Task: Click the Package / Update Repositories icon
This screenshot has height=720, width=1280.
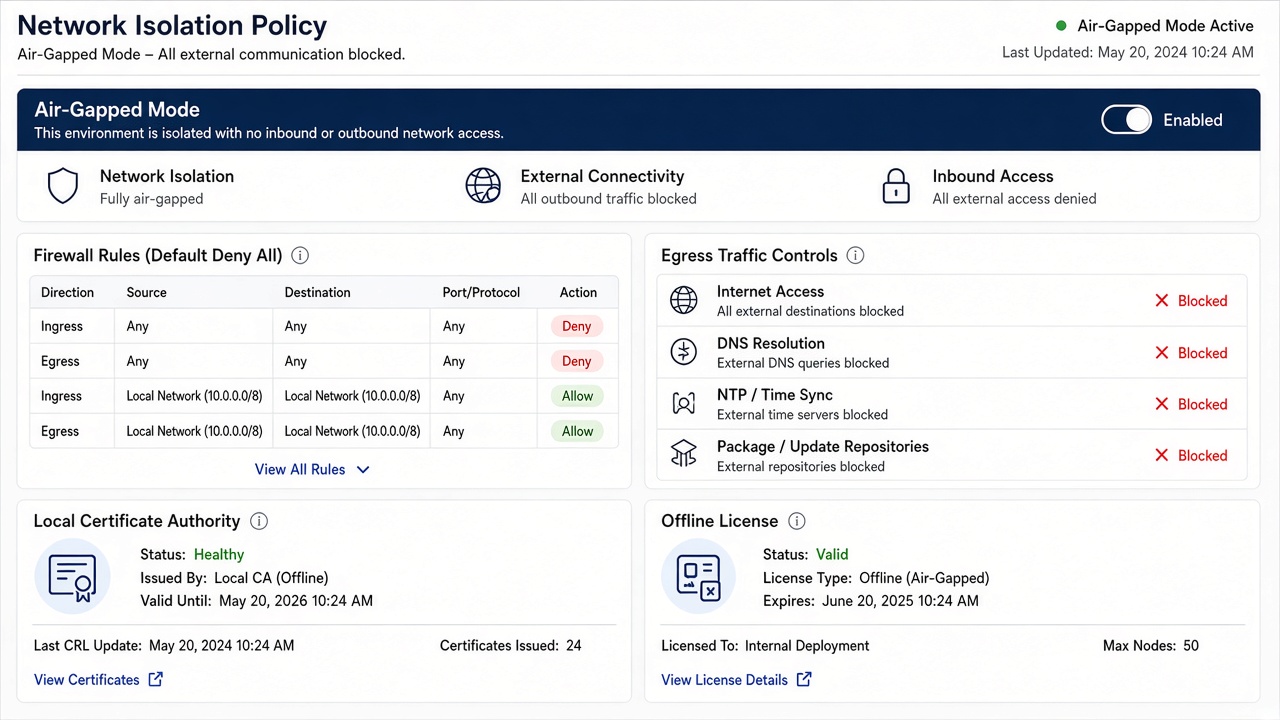Action: [x=684, y=455]
